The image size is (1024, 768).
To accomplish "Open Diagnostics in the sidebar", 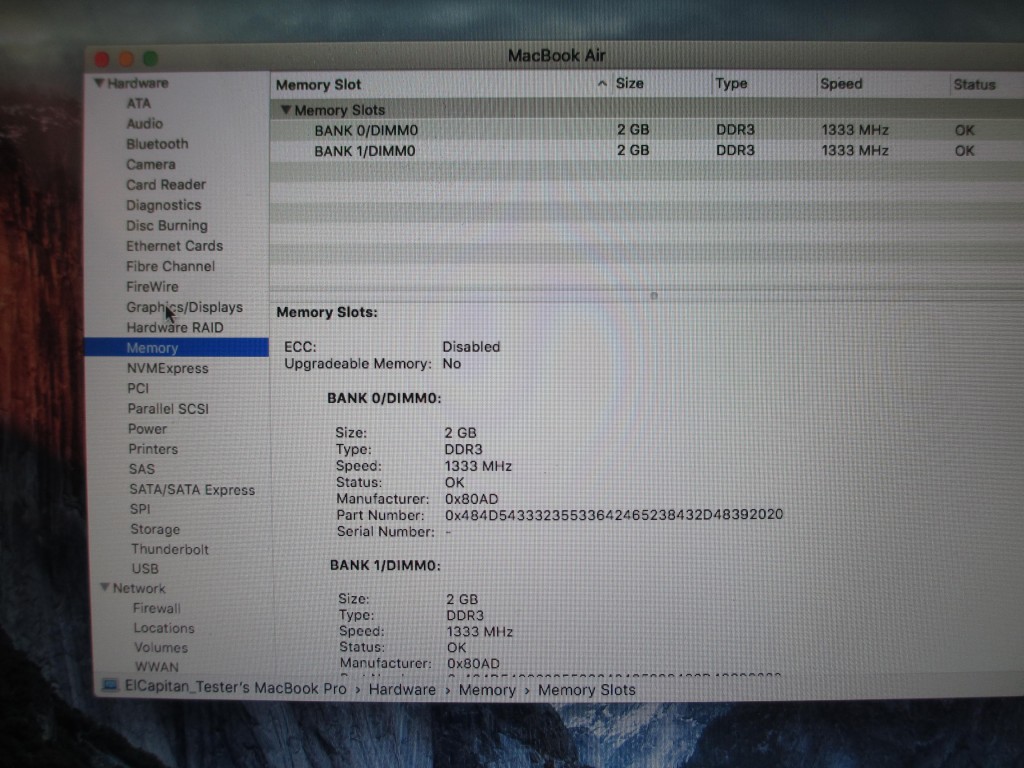I will [x=163, y=205].
